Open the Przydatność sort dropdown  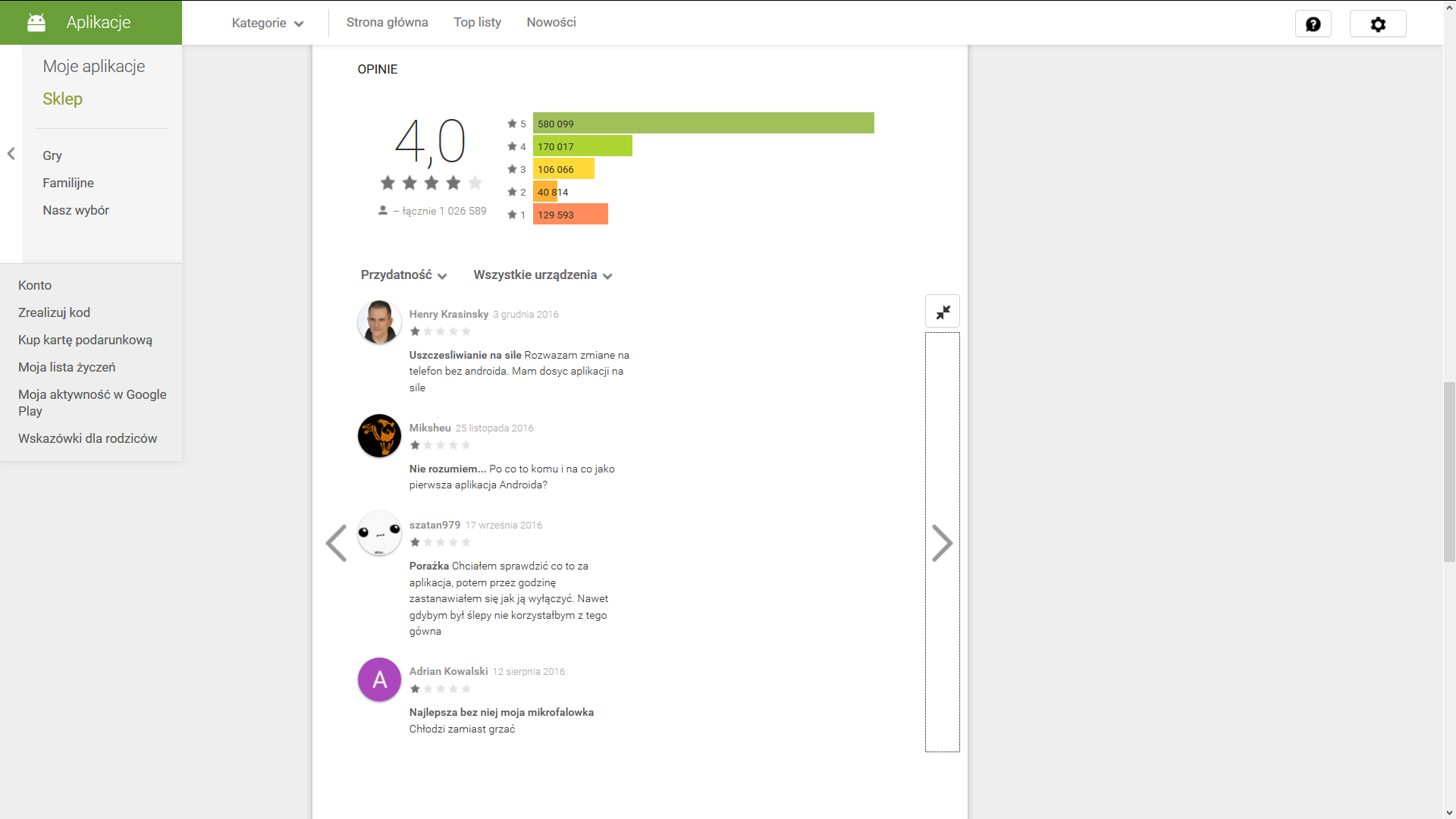(x=403, y=275)
